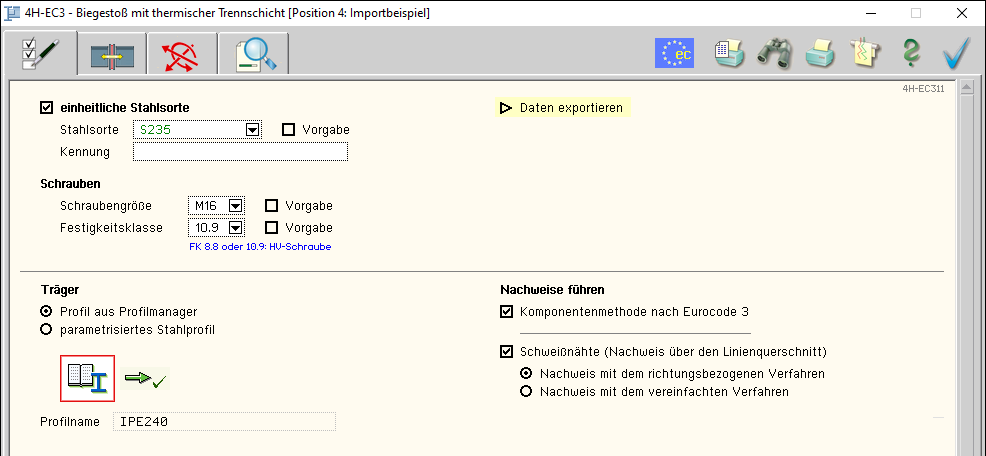Switch to the joint geometry tab
986x456 pixels.
[x=111, y=54]
